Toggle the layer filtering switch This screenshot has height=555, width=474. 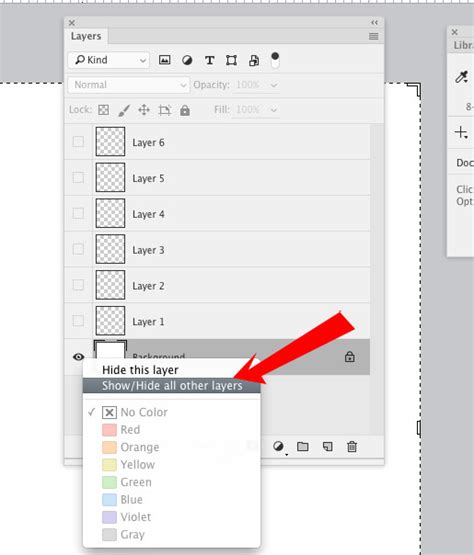(275, 60)
